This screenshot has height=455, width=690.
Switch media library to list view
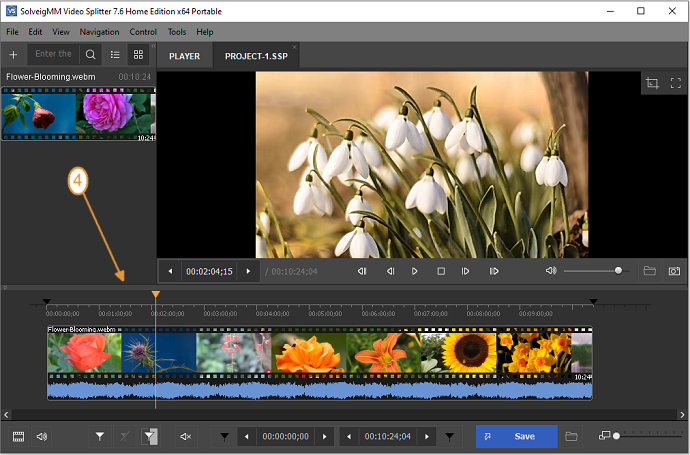click(115, 55)
